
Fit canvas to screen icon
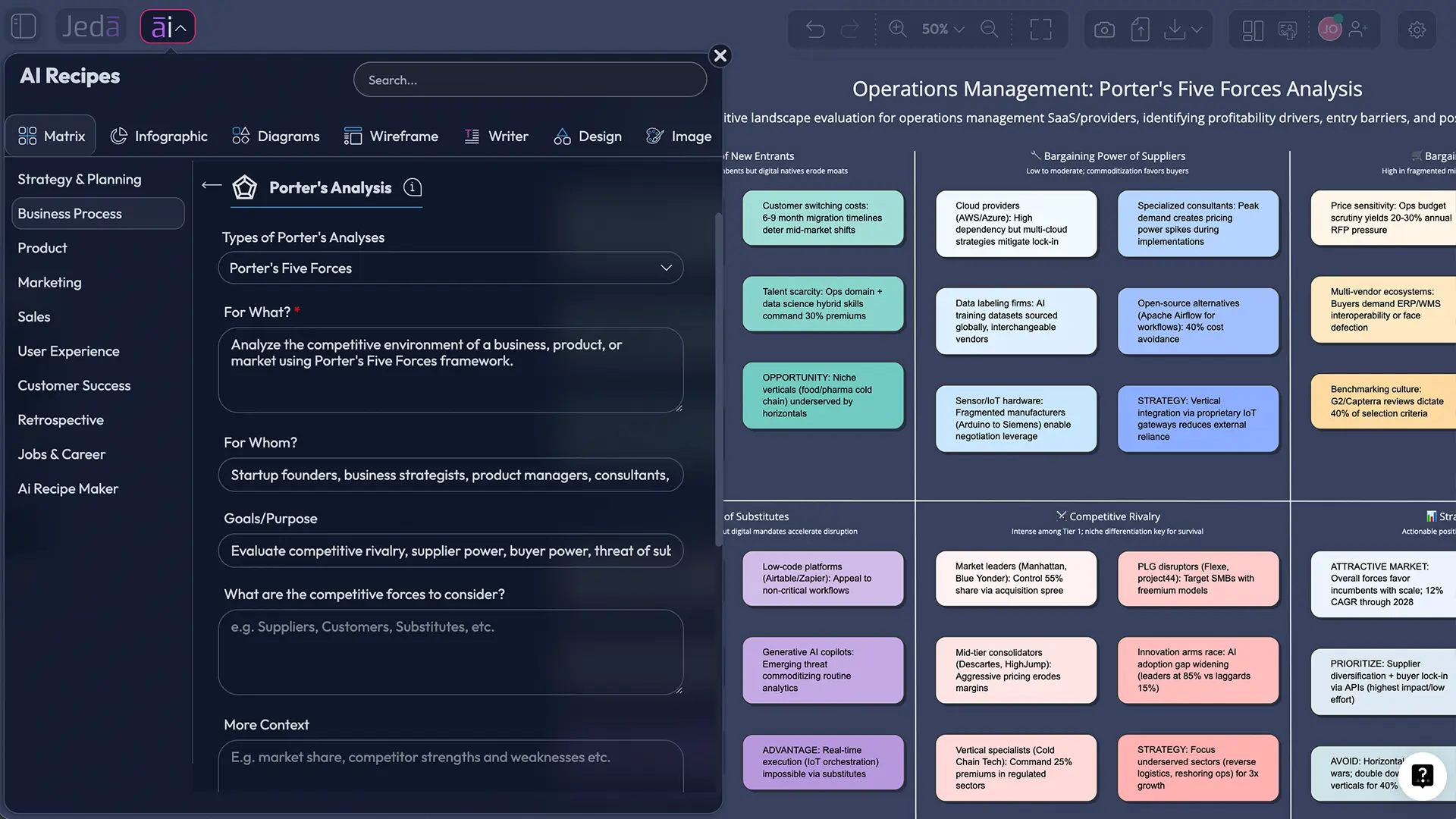[x=1040, y=30]
